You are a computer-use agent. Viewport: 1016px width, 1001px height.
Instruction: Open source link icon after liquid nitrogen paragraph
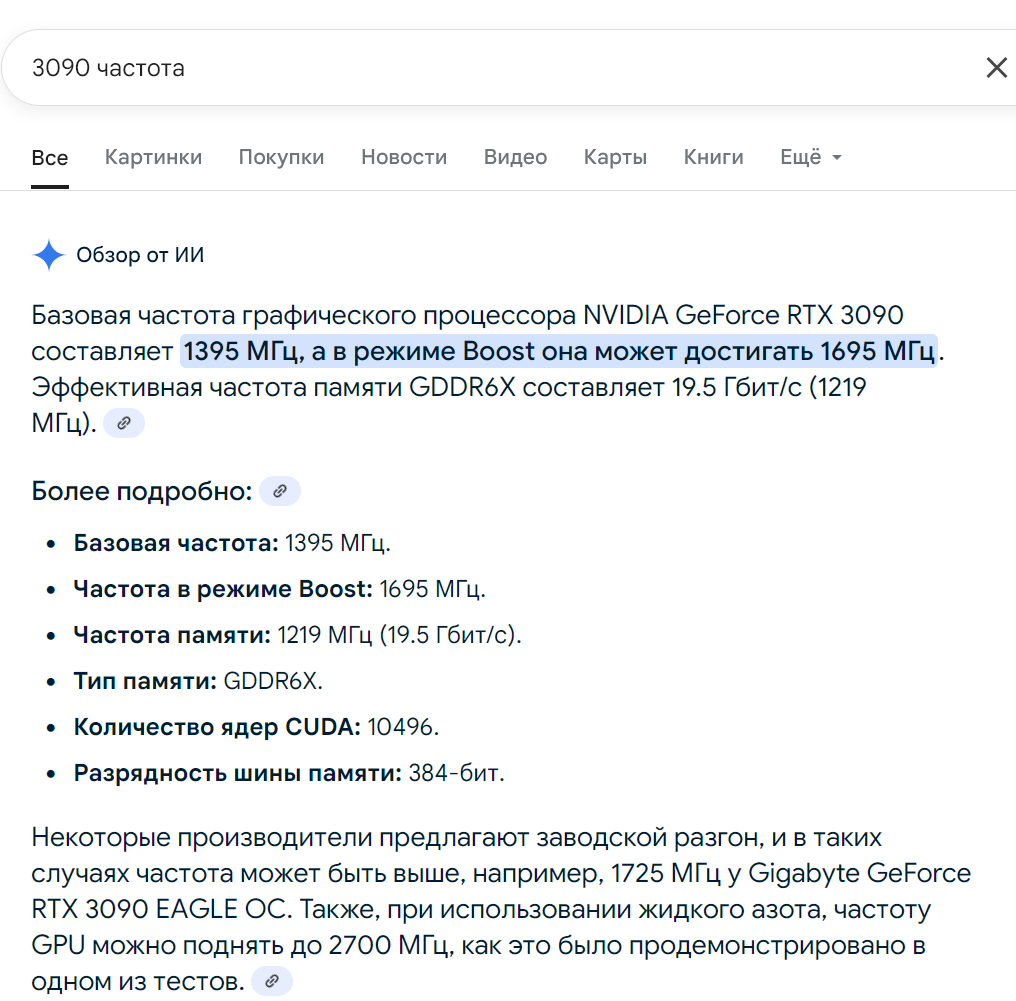[272, 981]
